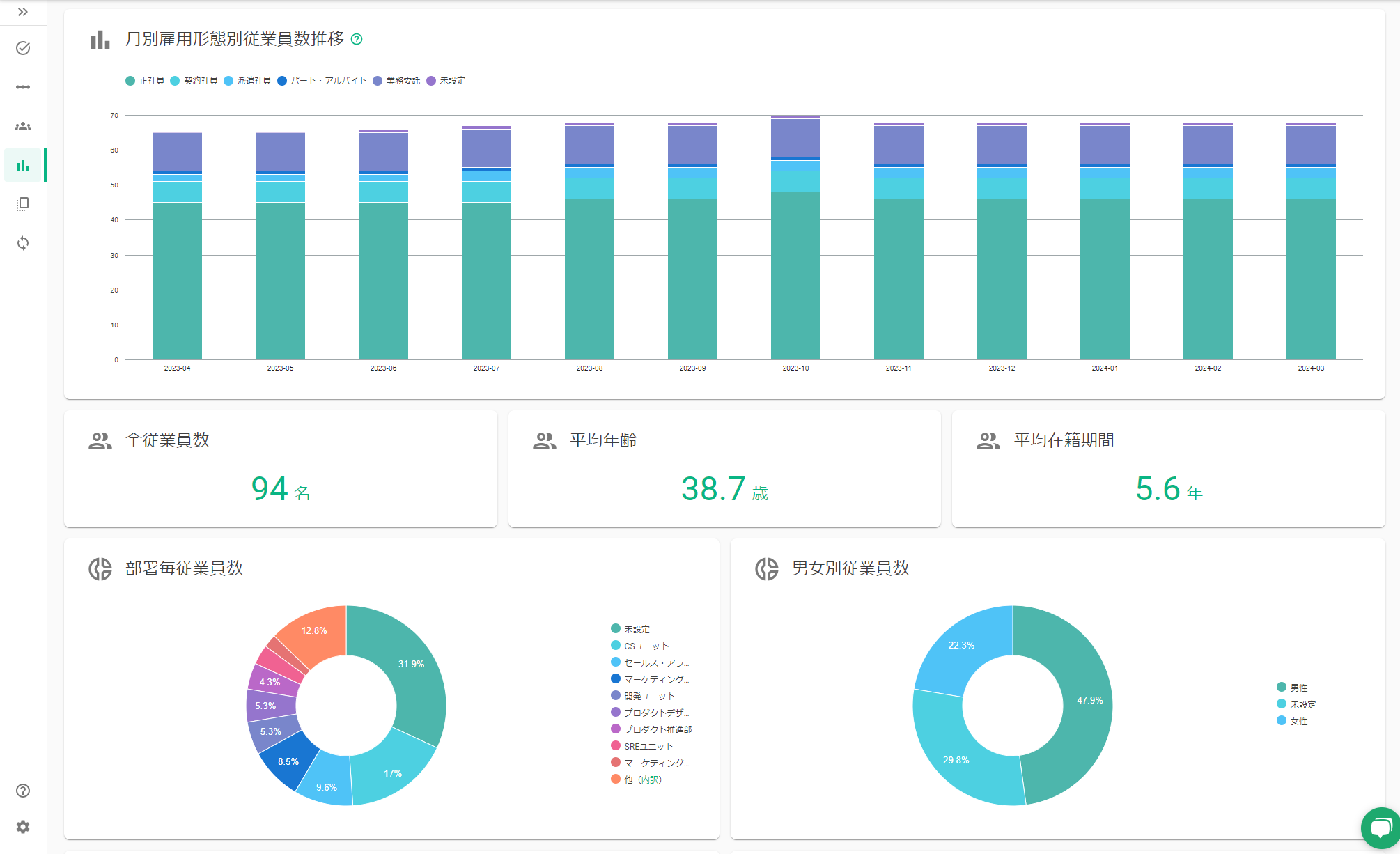Toggle the 業務委託 series in the bar chart legend
1400x854 pixels.
point(396,81)
